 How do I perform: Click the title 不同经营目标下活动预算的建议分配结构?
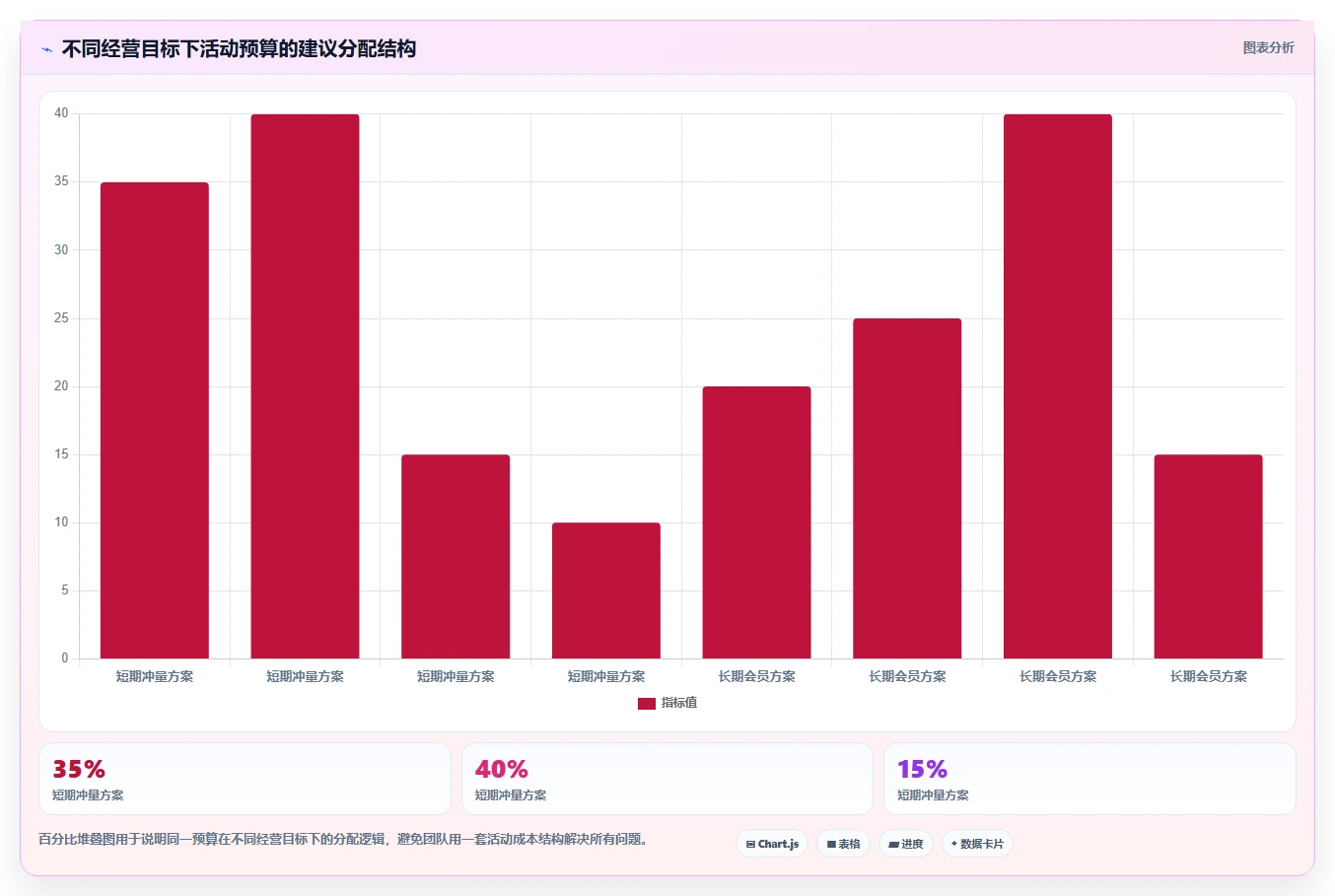pyautogui.click(x=239, y=48)
